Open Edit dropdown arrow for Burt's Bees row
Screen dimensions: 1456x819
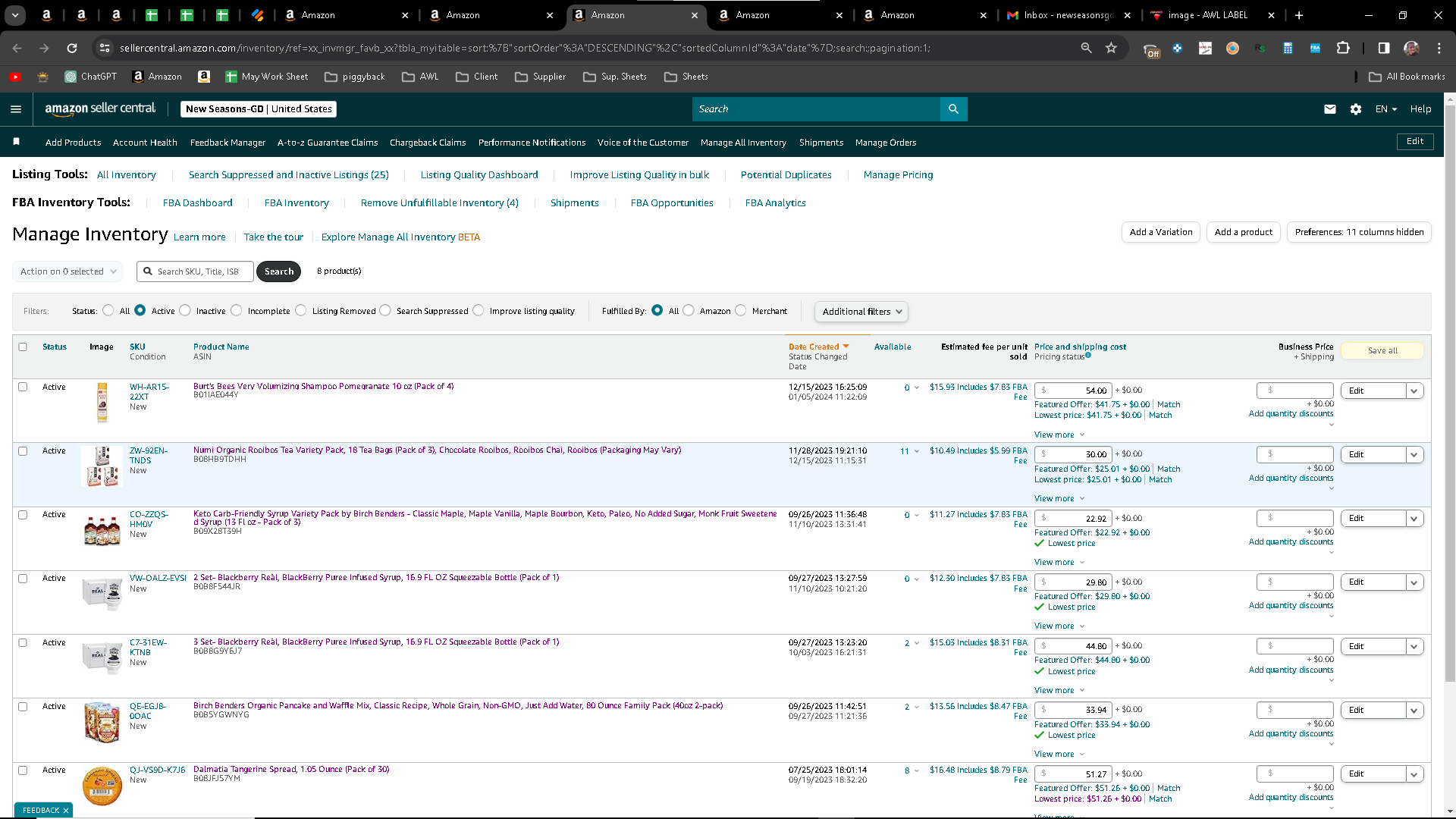coord(1414,391)
